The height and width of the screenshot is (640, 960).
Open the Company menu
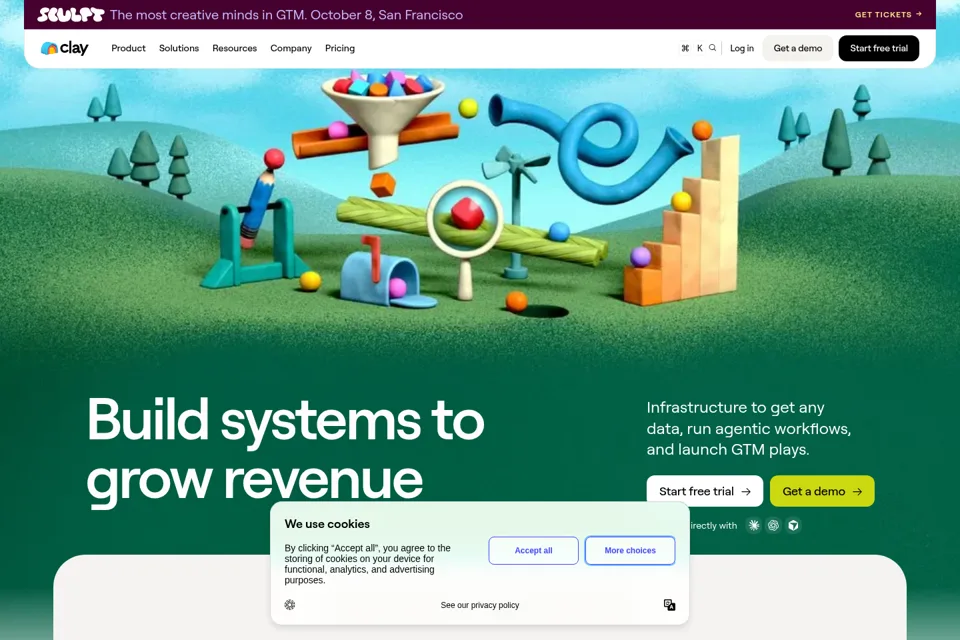(291, 48)
